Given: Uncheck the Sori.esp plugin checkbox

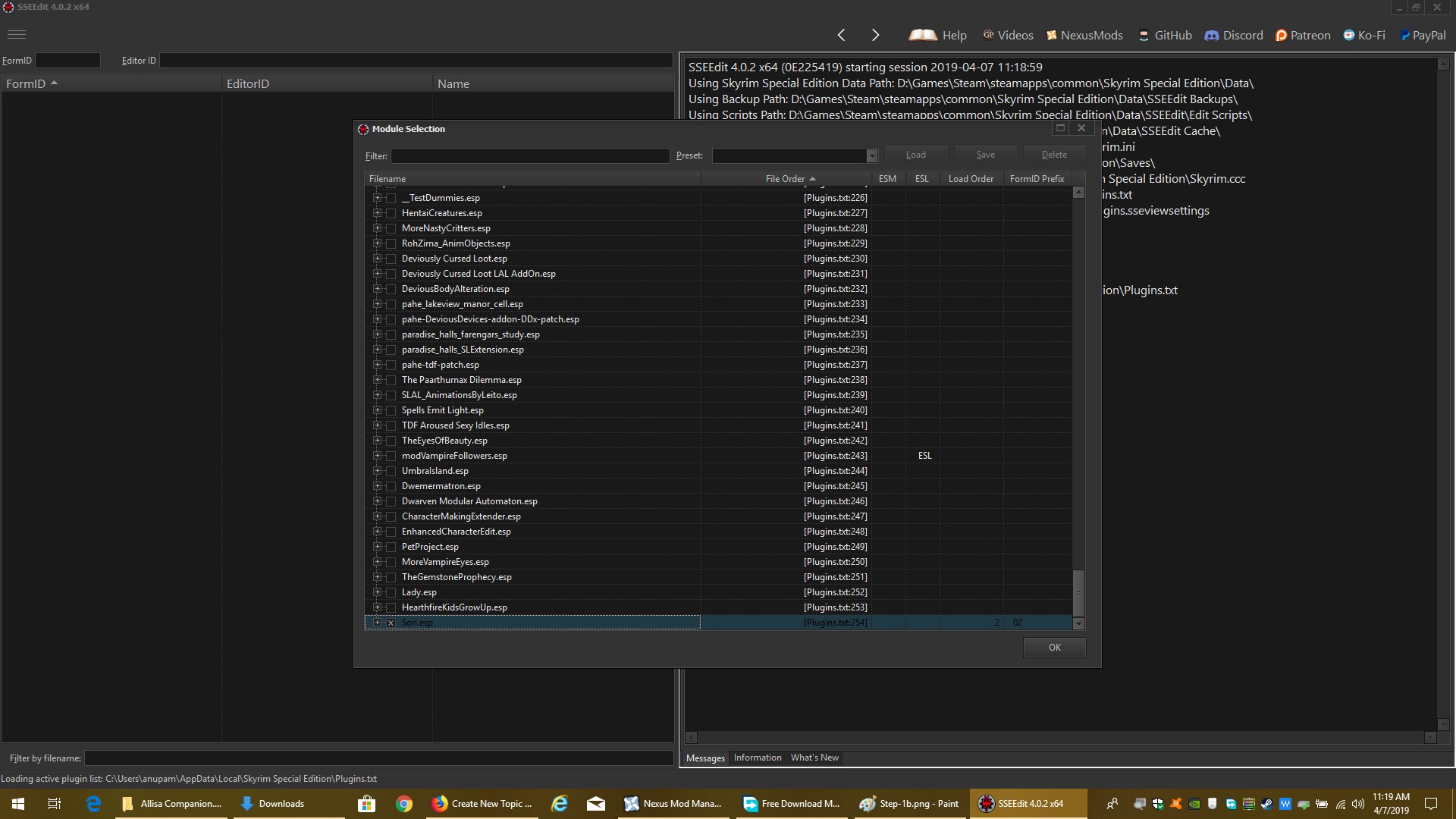Looking at the screenshot, I should [x=391, y=623].
